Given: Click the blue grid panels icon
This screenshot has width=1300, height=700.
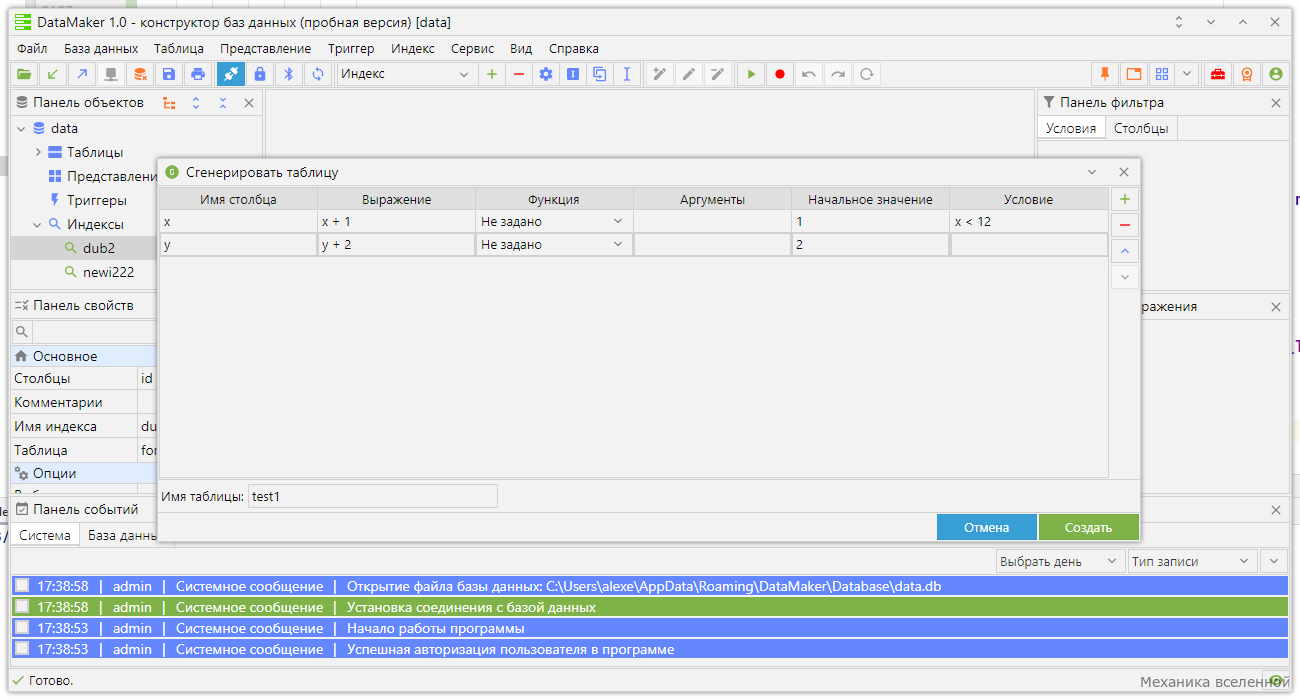Looking at the screenshot, I should pos(1161,74).
